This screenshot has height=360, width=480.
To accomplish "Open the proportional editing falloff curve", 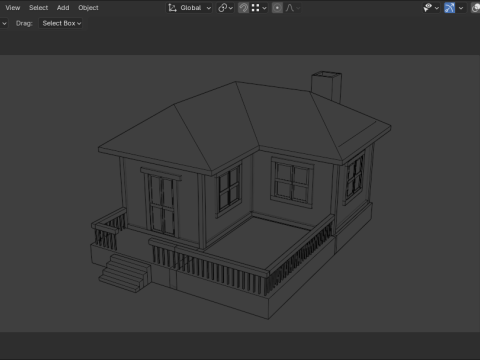I will click(293, 8).
